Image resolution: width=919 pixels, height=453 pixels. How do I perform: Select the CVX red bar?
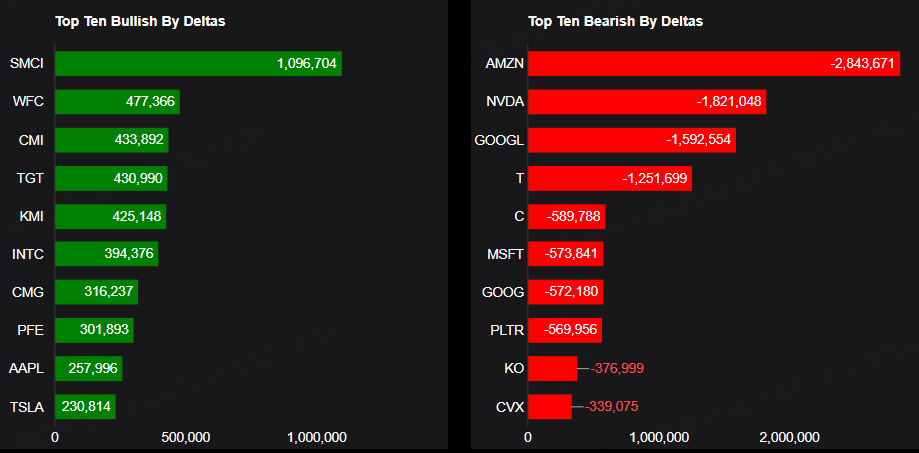pos(550,406)
